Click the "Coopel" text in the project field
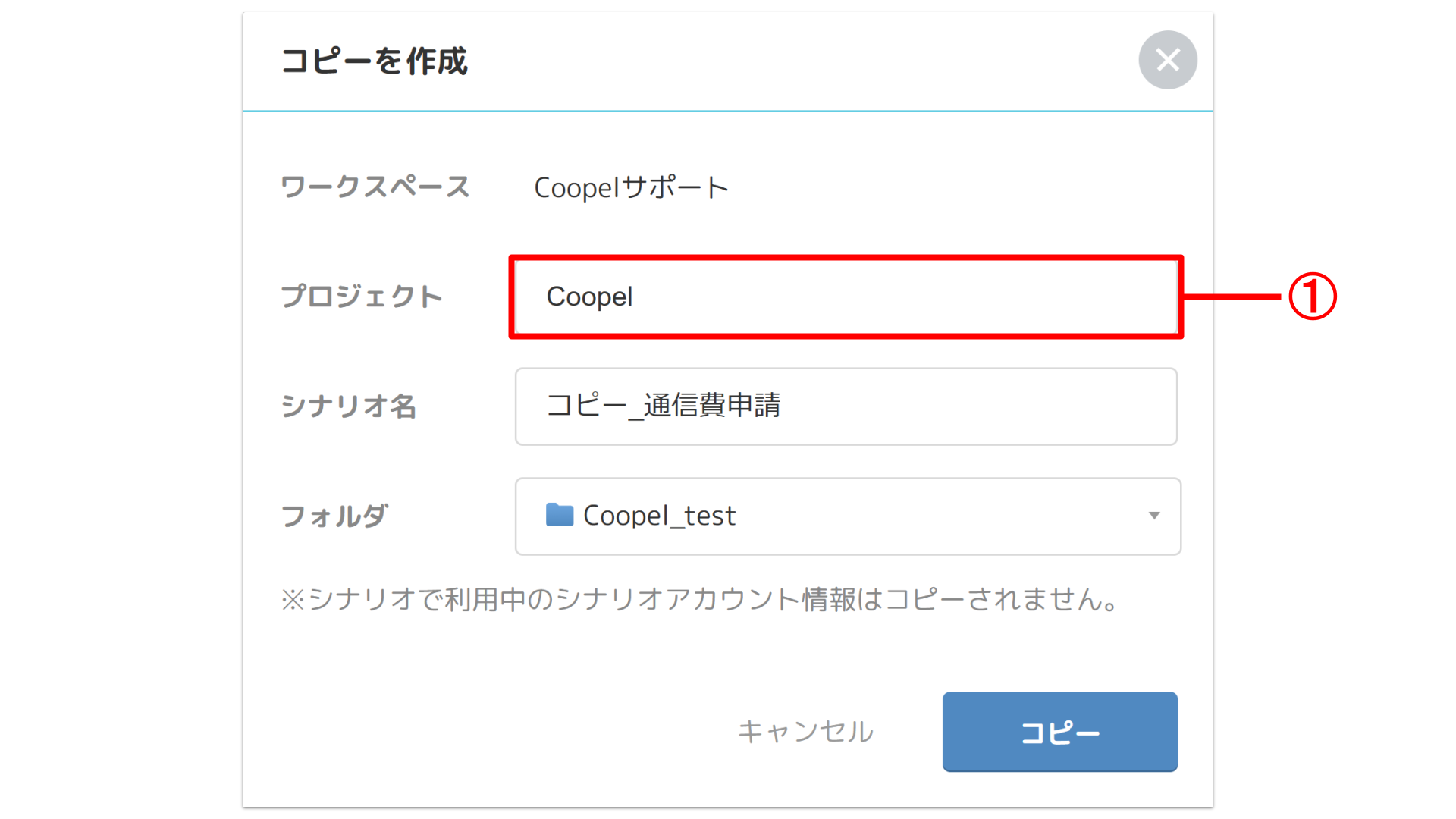 (x=589, y=297)
